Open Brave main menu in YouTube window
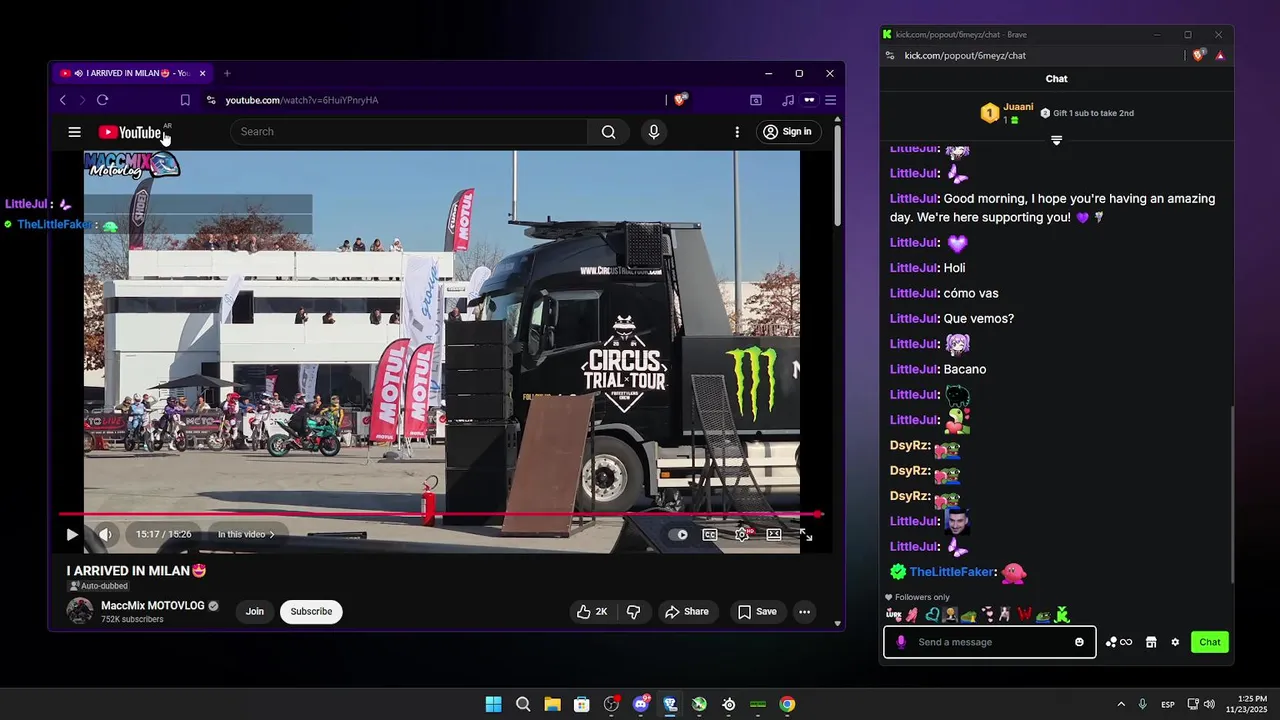Viewport: 1280px width, 720px height. click(x=830, y=100)
